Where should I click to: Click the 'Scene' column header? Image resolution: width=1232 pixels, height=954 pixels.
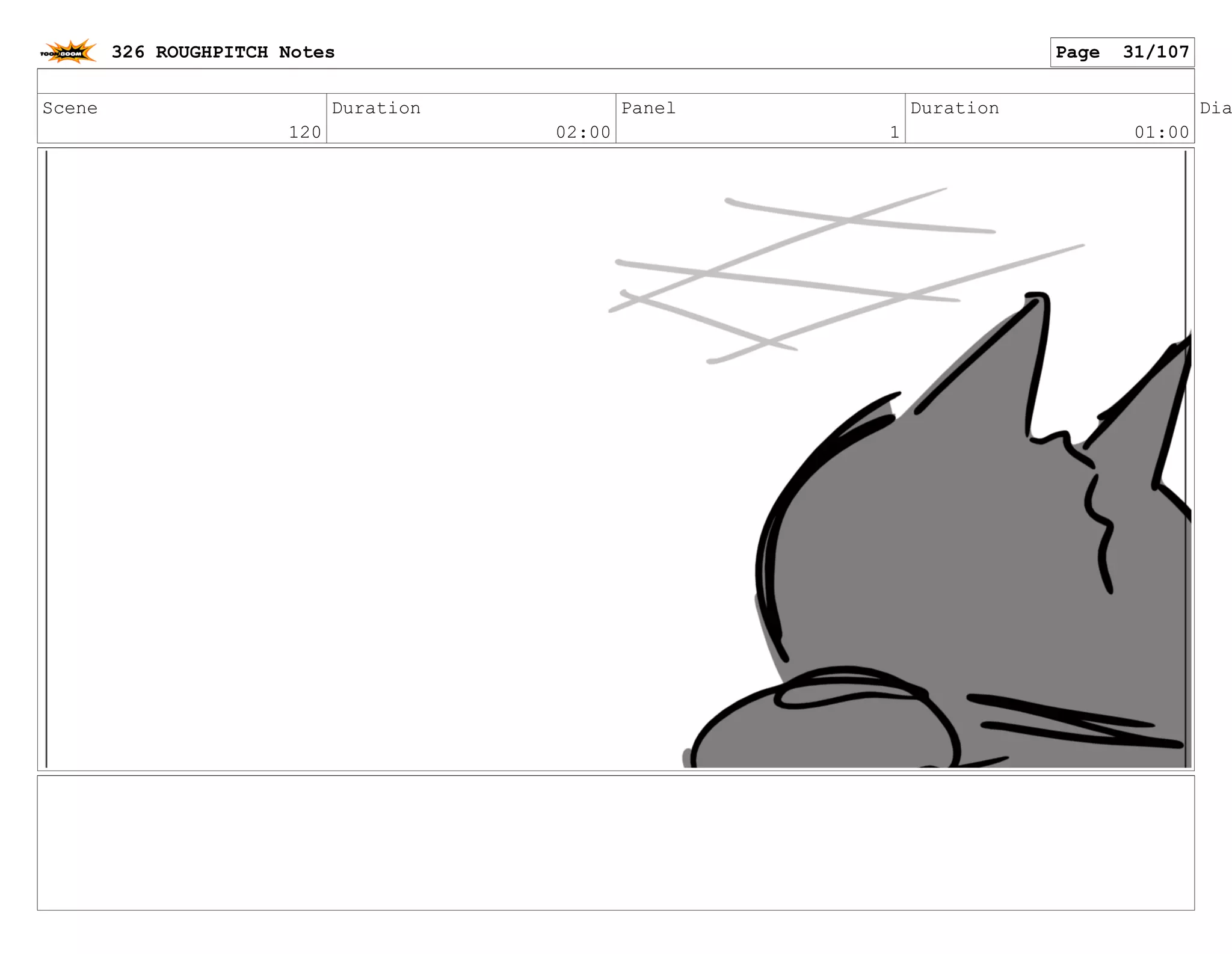coord(70,108)
